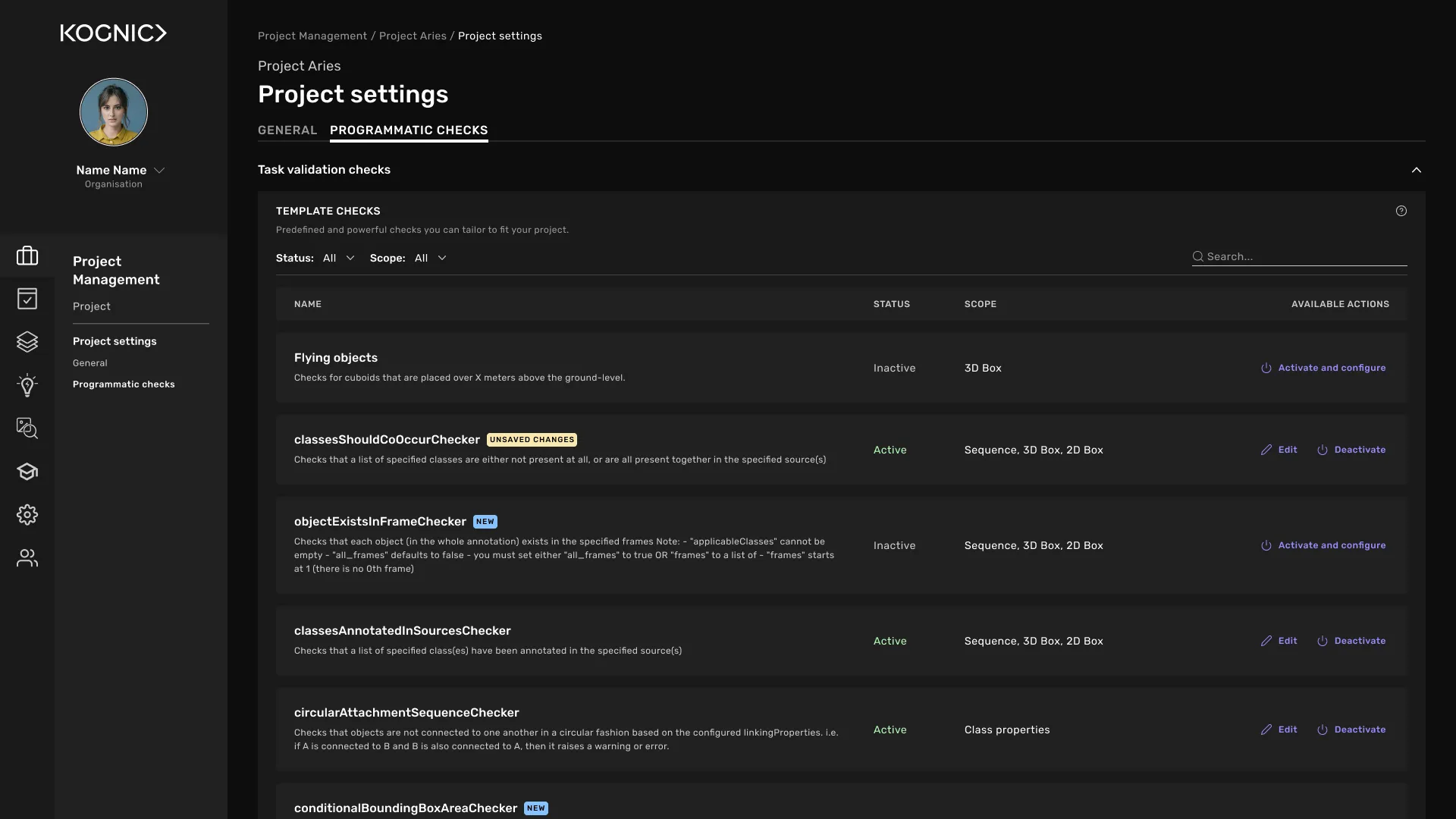
Task: Click the NAME column header
Action: [308, 304]
